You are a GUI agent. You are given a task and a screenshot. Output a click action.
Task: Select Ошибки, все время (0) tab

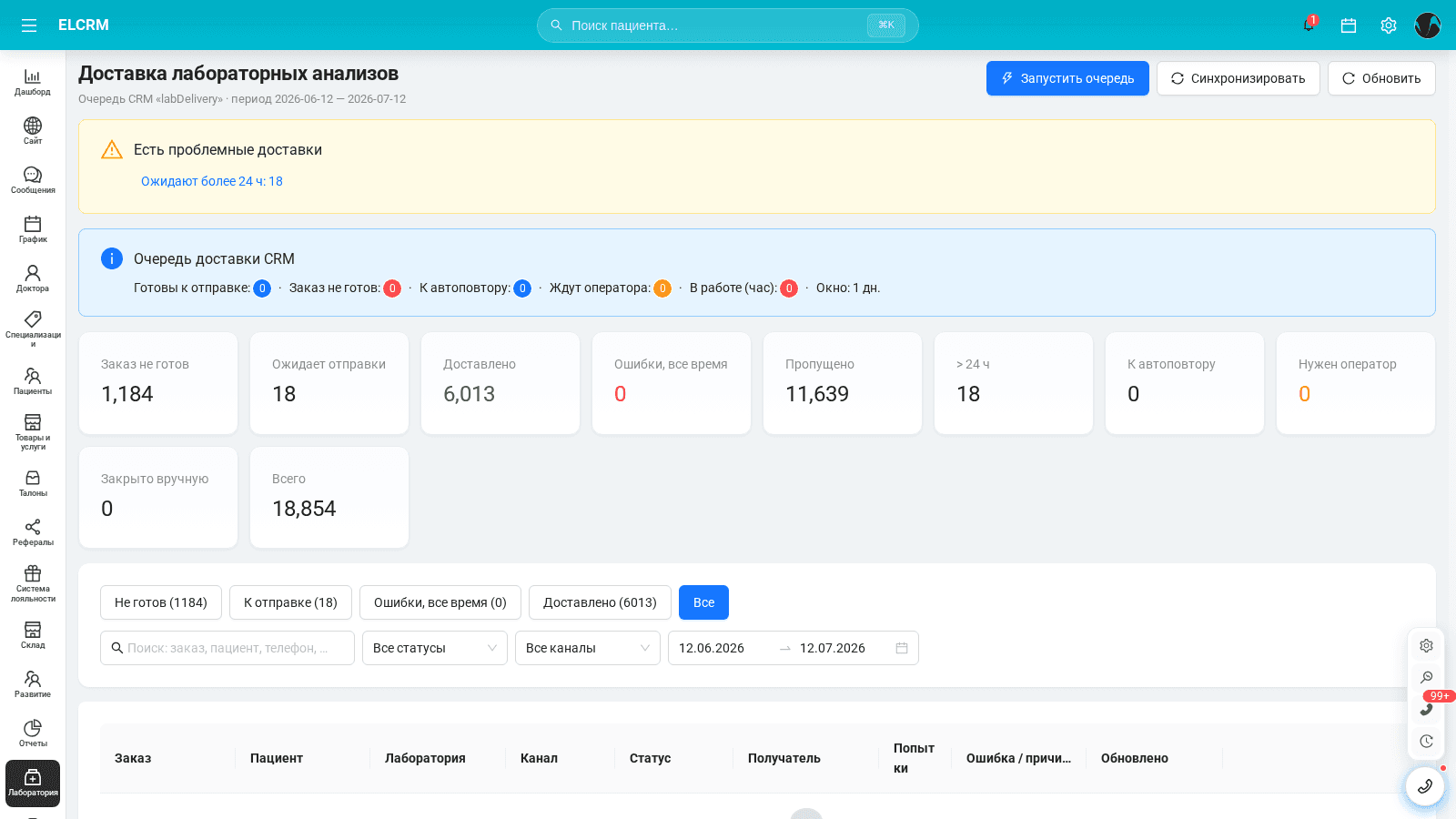pos(440,602)
